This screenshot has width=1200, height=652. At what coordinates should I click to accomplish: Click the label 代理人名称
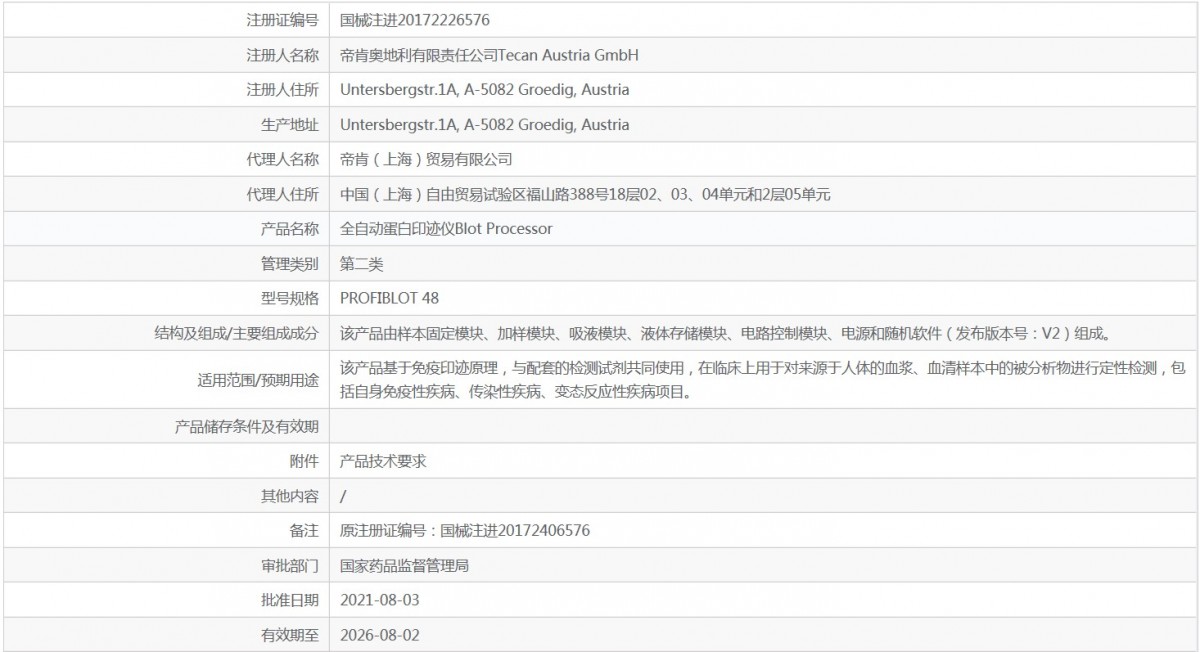point(283,159)
